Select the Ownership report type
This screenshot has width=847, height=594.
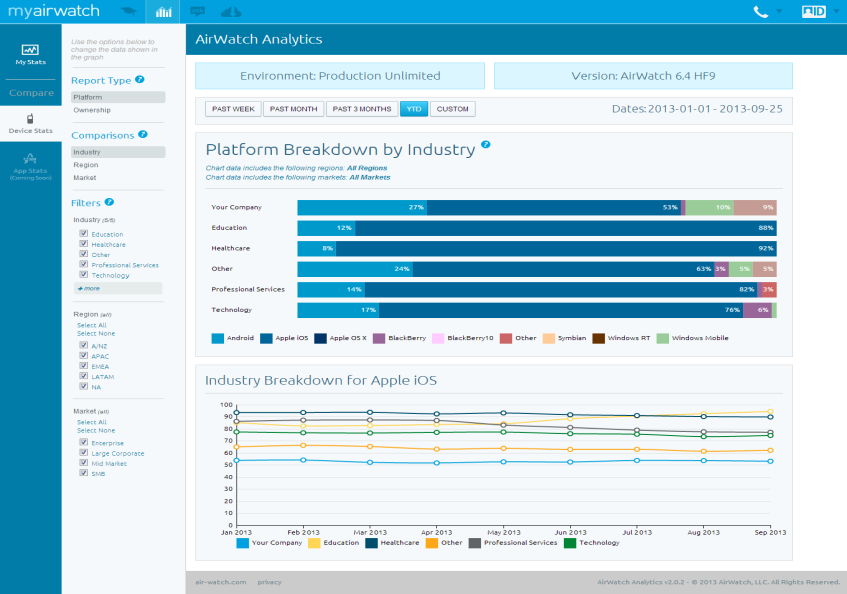click(92, 110)
